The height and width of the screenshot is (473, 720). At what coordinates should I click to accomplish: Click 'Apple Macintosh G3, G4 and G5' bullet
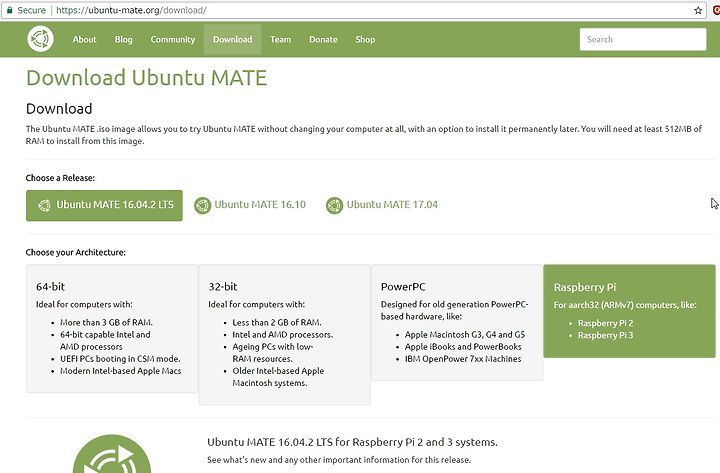coord(465,335)
